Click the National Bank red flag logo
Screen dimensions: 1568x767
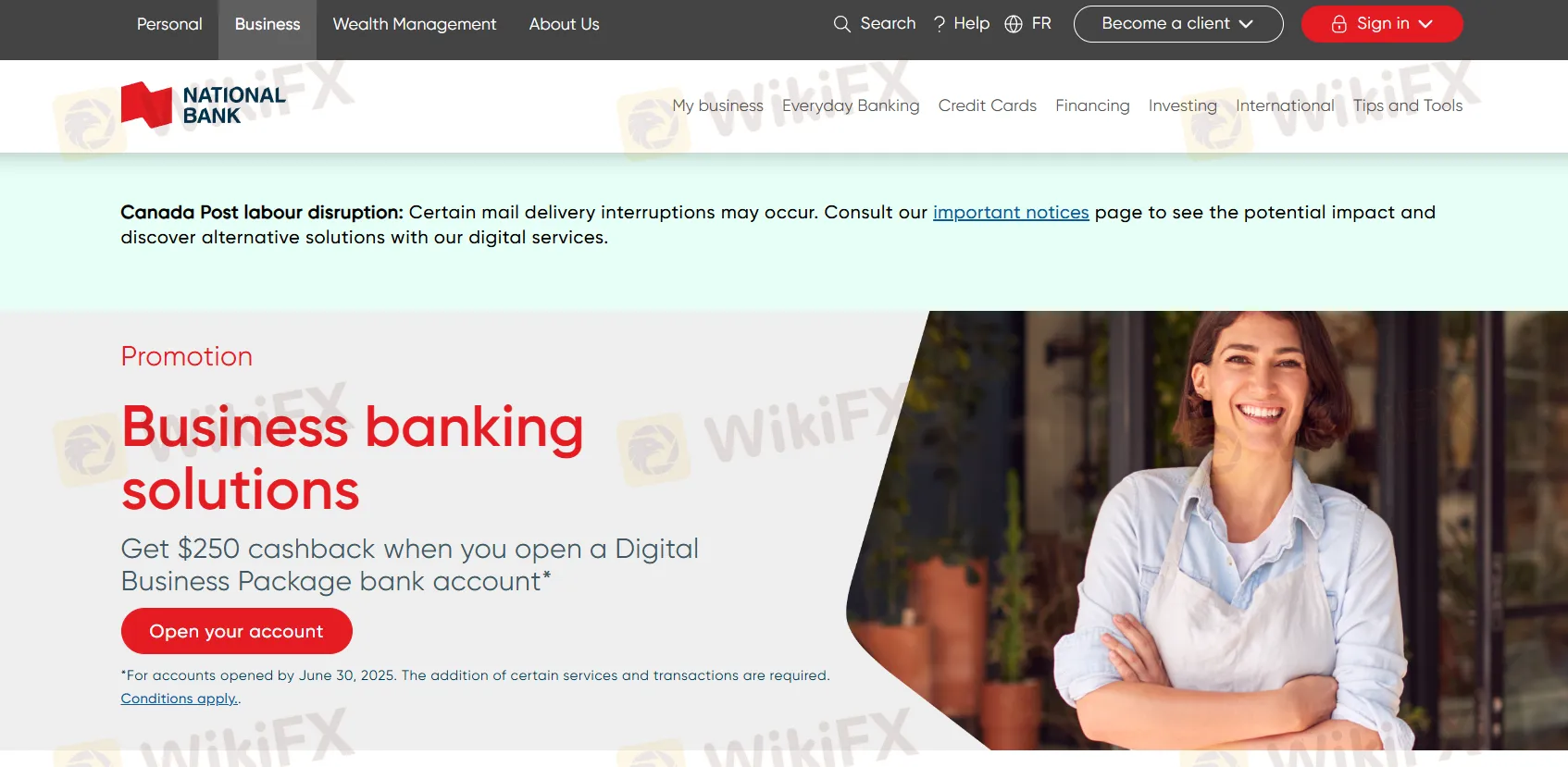coord(146,105)
